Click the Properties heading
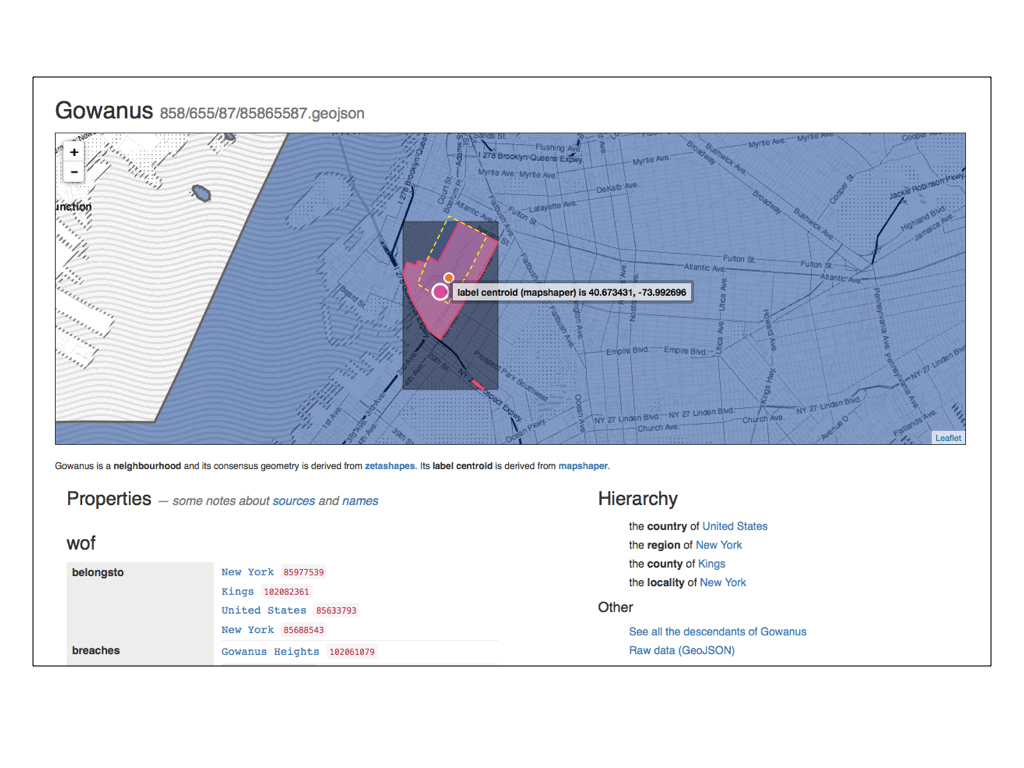Image resolution: width=1024 pixels, height=768 pixels. coord(109,499)
